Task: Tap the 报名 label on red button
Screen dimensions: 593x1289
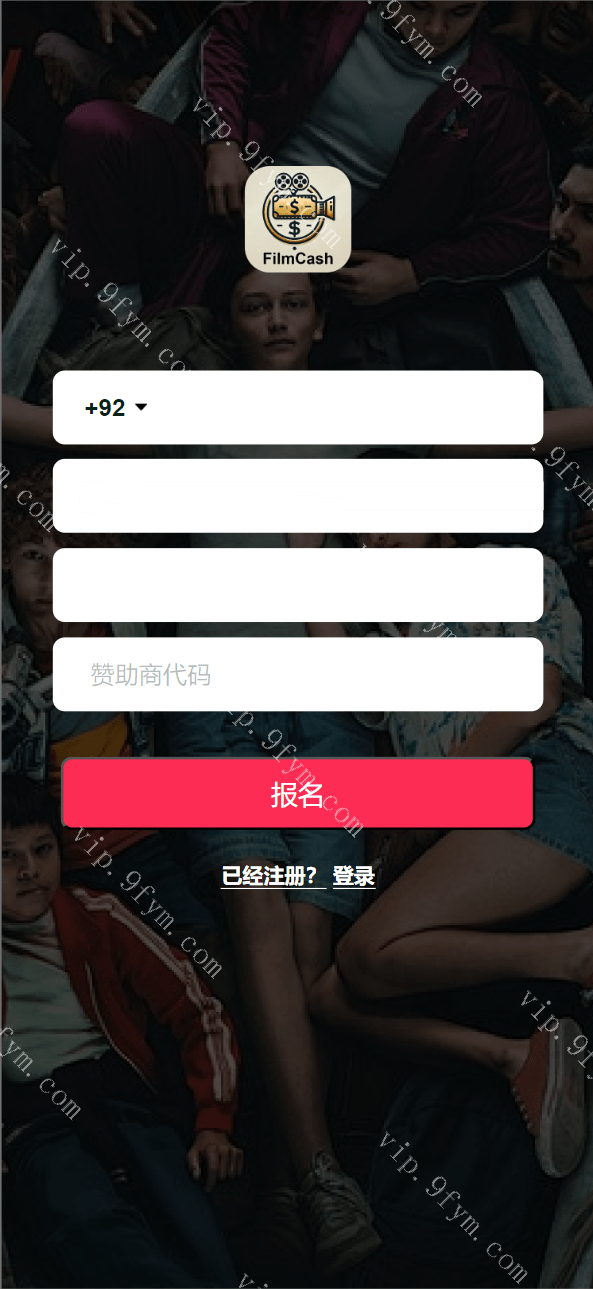Action: 297,794
